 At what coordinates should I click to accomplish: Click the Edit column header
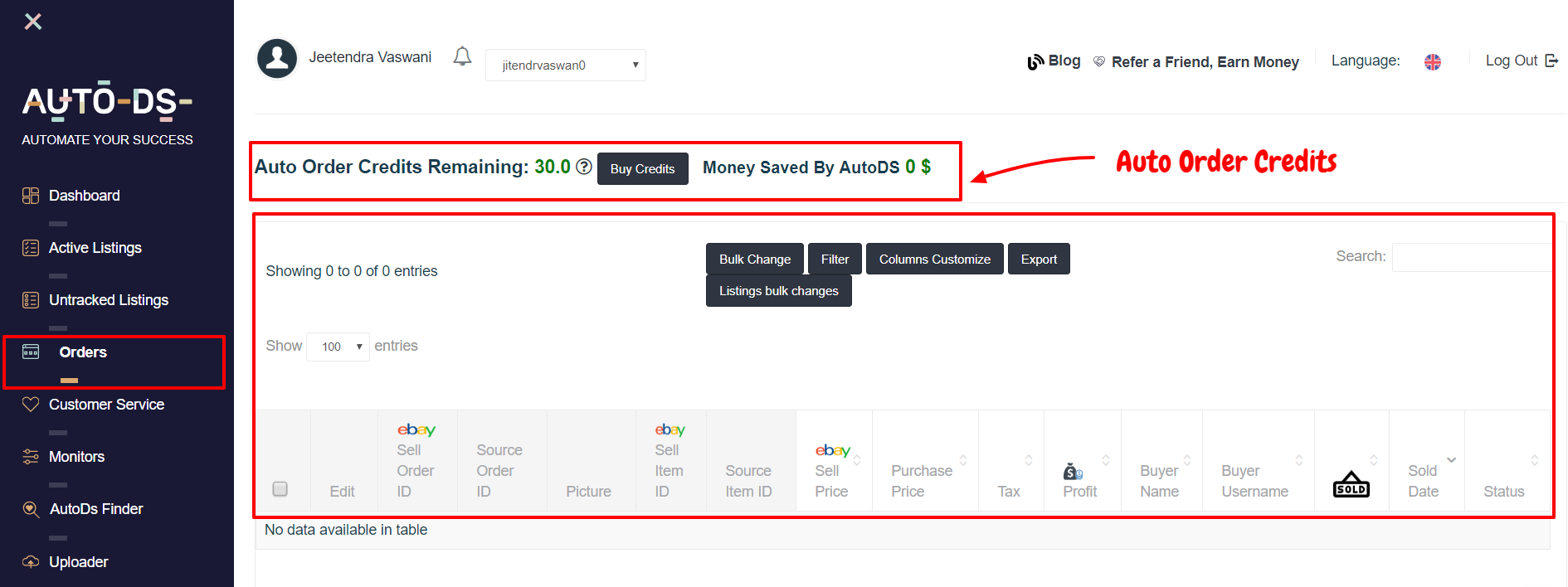(342, 492)
